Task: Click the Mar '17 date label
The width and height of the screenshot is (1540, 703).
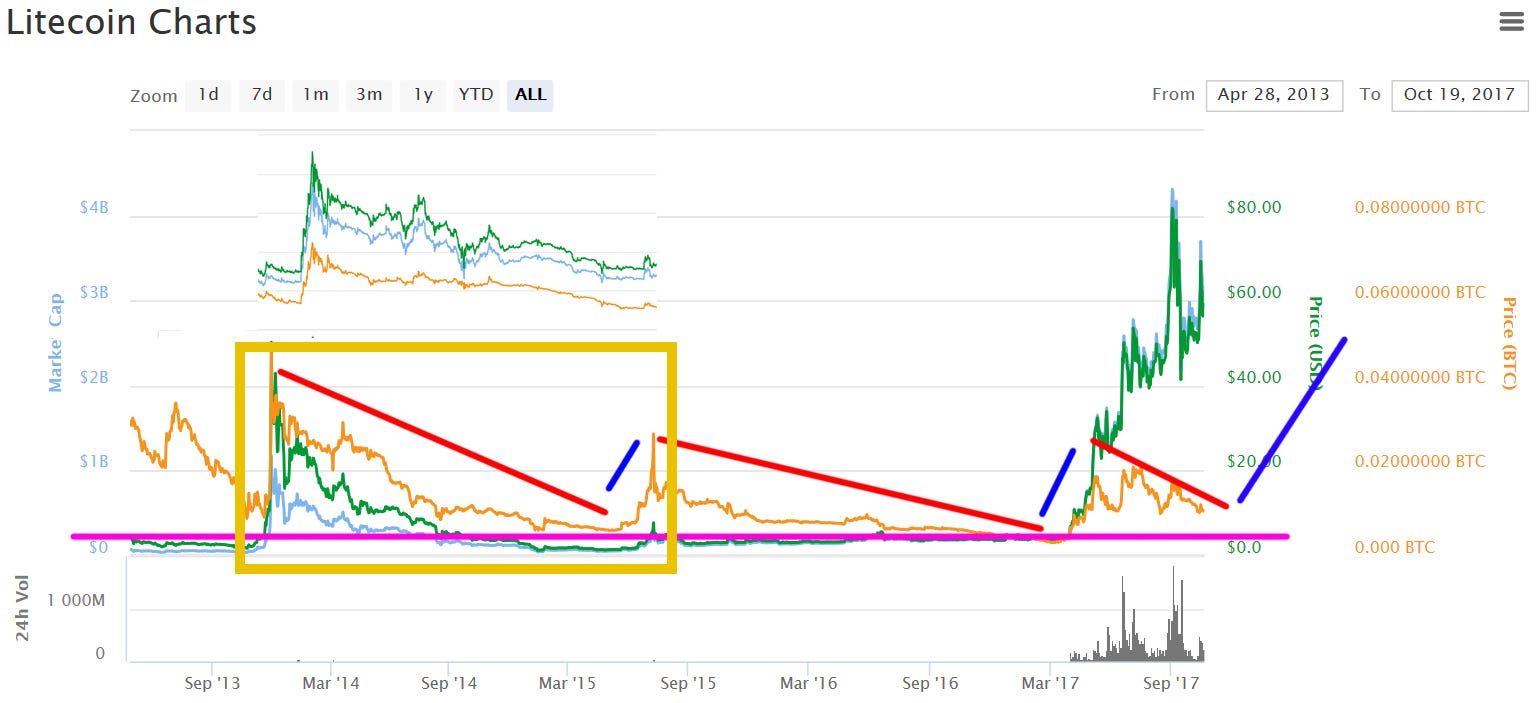Action: click(x=1049, y=685)
